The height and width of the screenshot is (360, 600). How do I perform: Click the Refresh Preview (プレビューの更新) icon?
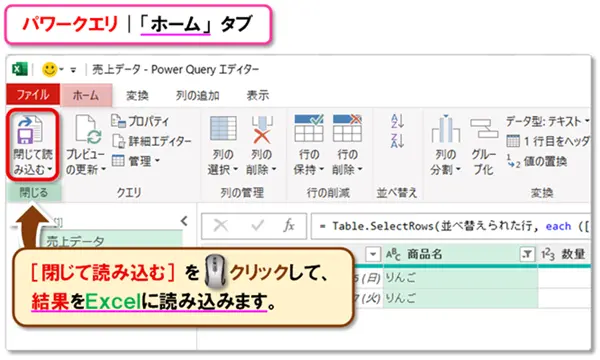[88, 129]
